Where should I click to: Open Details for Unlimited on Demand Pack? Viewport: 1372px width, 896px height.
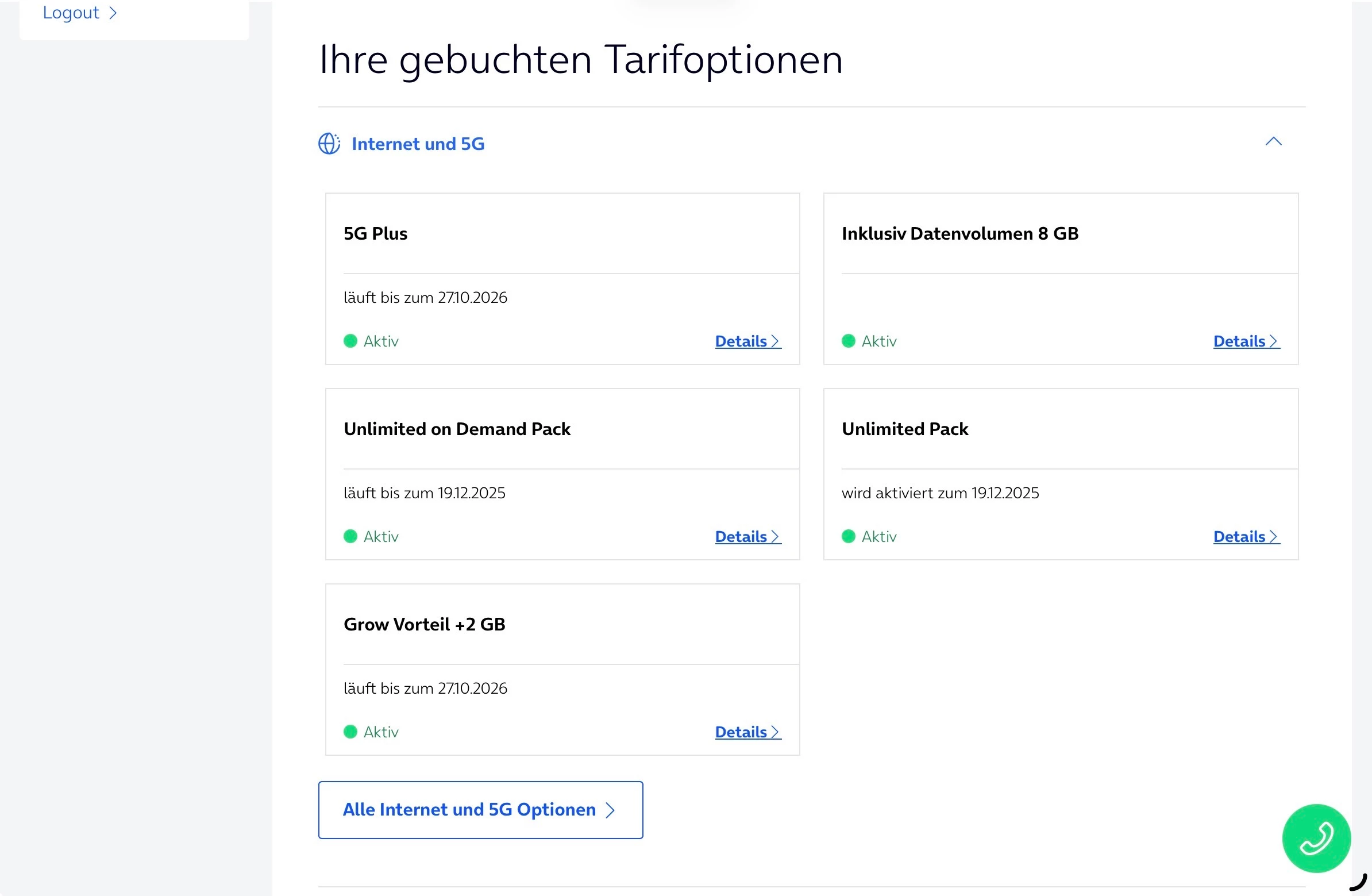click(x=747, y=537)
